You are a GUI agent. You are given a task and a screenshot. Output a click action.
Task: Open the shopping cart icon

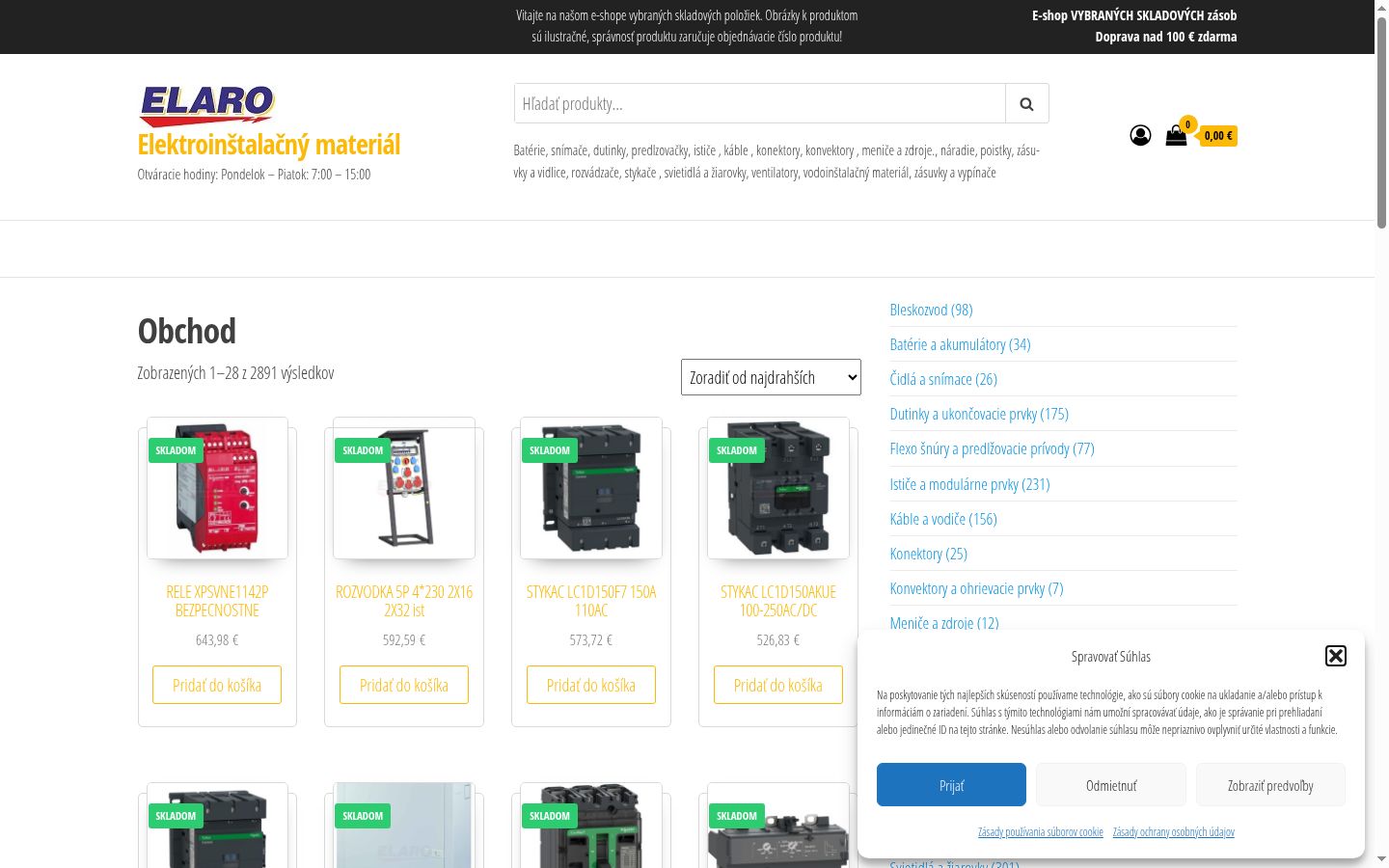[x=1176, y=135]
